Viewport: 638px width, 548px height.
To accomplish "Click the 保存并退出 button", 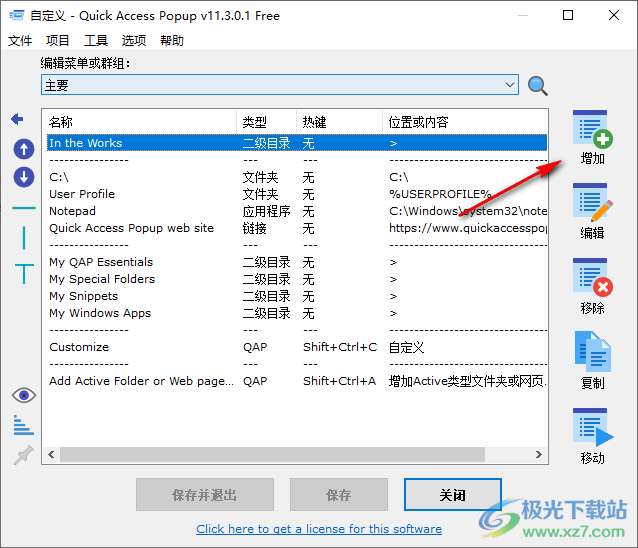I will coord(205,495).
